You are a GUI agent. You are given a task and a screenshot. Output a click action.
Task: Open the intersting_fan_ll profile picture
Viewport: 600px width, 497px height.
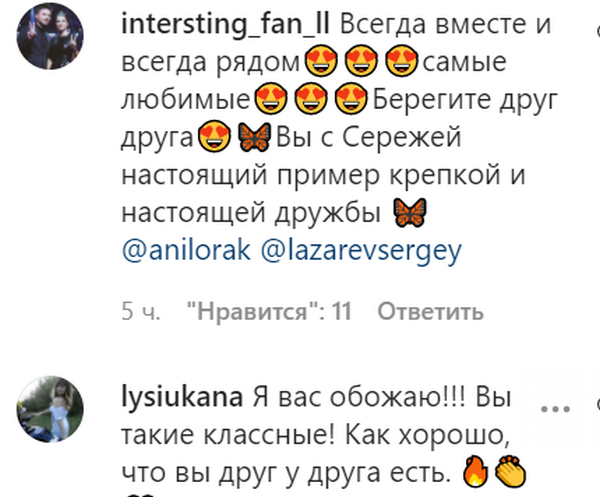(x=50, y=36)
